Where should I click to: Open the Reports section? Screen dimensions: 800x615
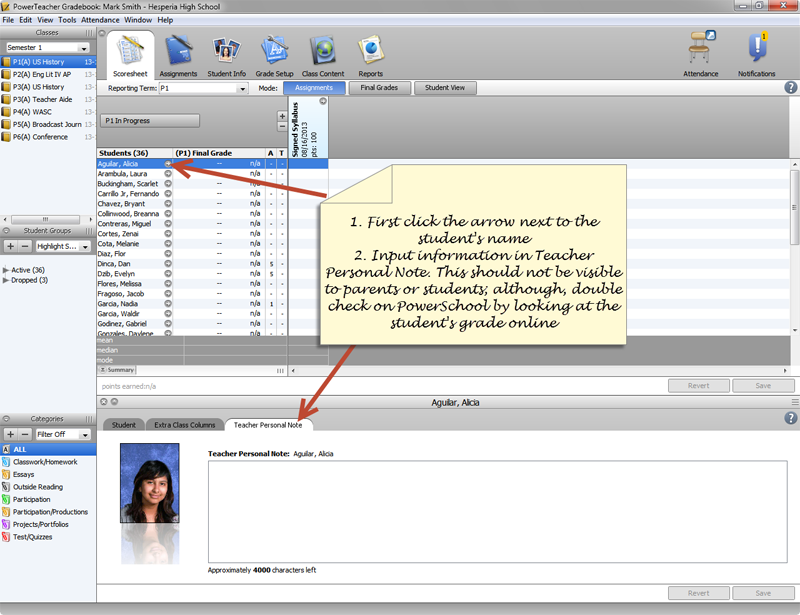[x=370, y=55]
